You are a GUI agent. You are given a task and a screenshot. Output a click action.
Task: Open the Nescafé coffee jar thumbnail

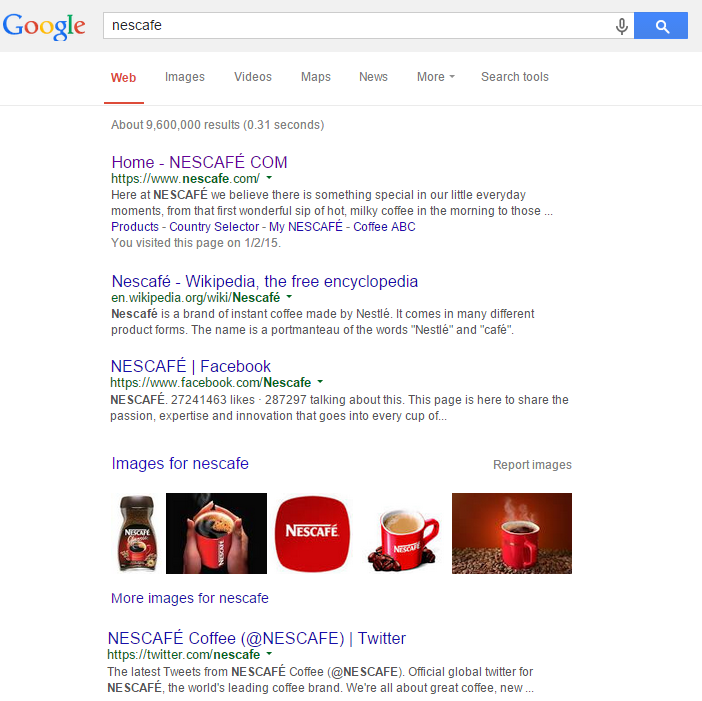(137, 533)
